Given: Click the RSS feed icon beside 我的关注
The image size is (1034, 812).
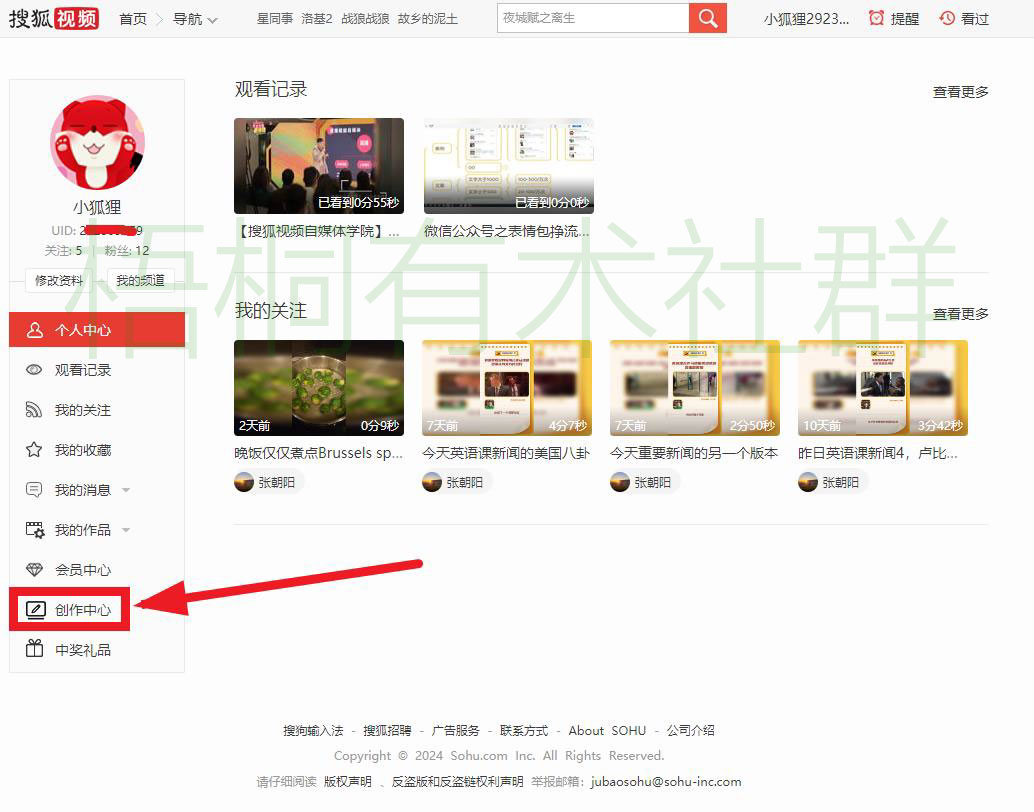Looking at the screenshot, I should click(x=34, y=410).
